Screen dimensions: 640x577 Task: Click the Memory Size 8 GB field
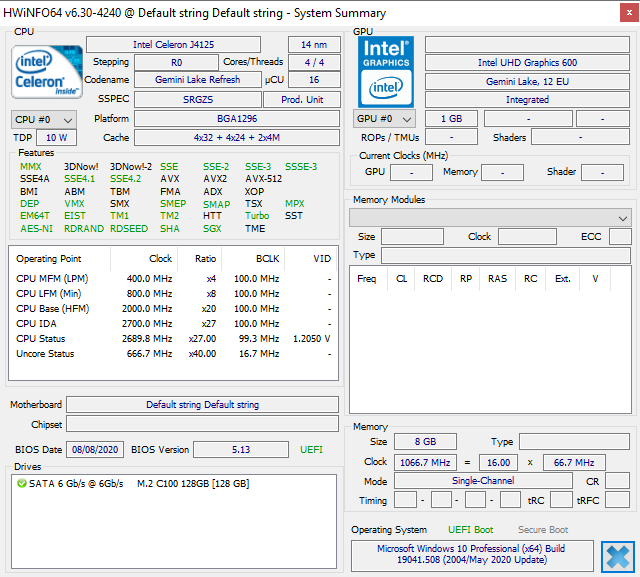click(425, 442)
